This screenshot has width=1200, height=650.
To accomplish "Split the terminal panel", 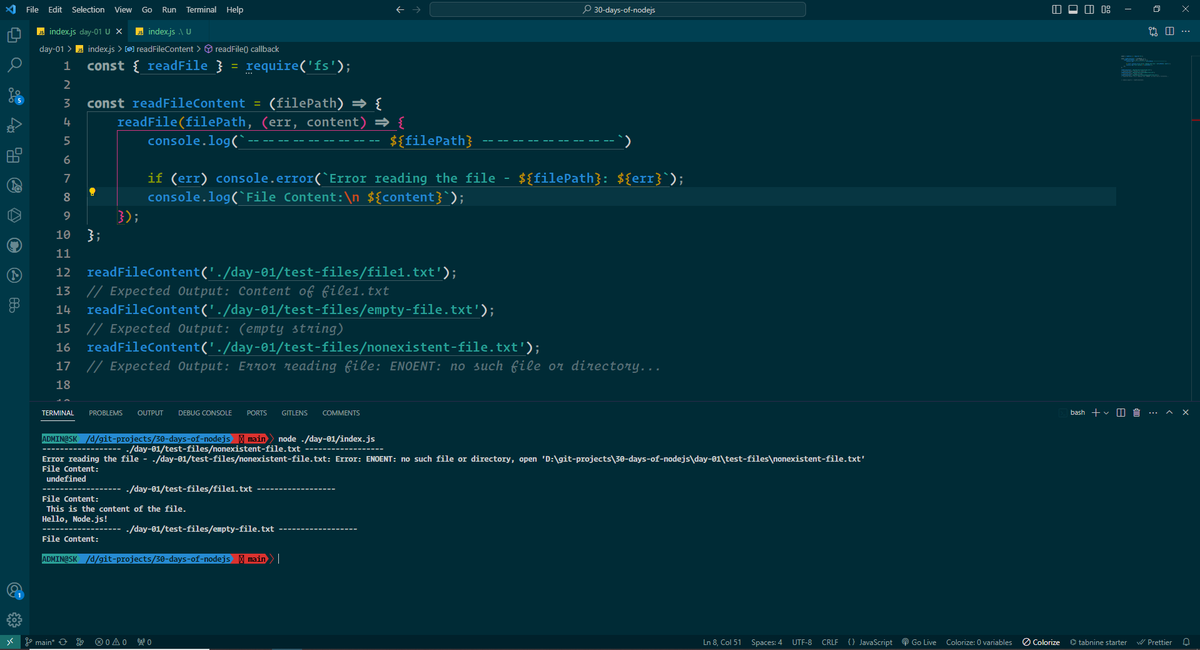I will pyautogui.click(x=1121, y=412).
